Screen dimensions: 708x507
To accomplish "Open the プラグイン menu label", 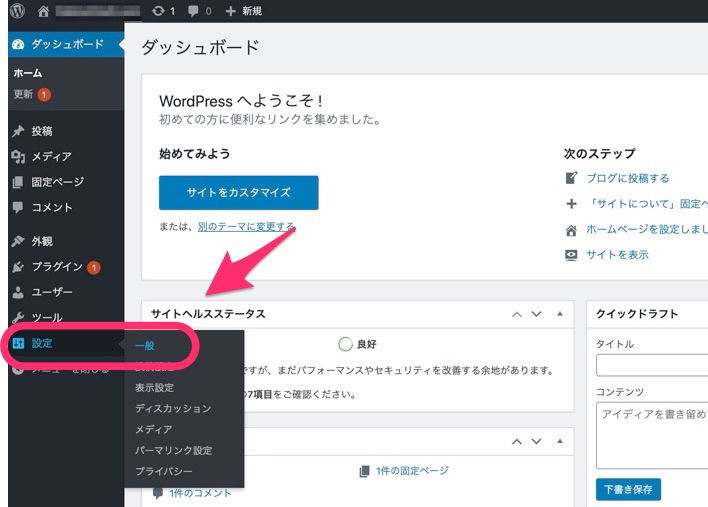I will pyautogui.click(x=57, y=266).
